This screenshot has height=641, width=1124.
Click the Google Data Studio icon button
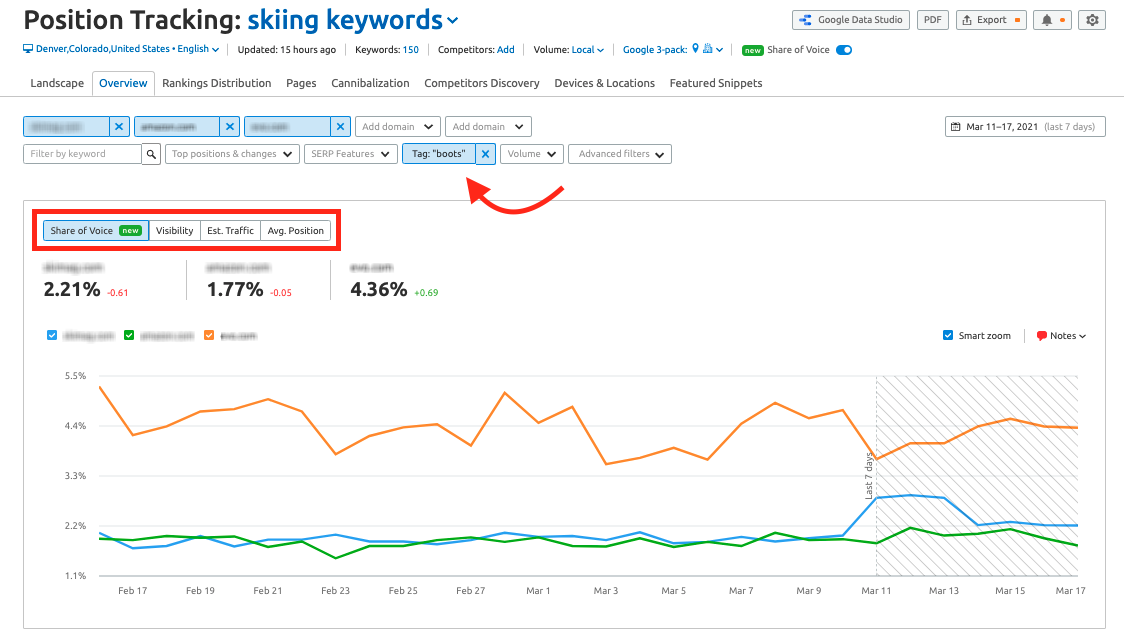tap(806, 20)
